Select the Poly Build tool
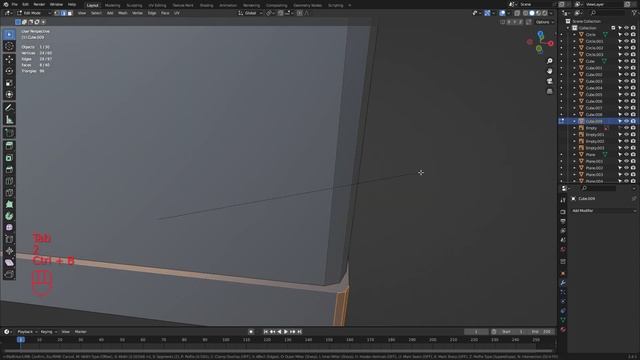Screen dimensions: 640x360 pyautogui.click(x=9, y=204)
